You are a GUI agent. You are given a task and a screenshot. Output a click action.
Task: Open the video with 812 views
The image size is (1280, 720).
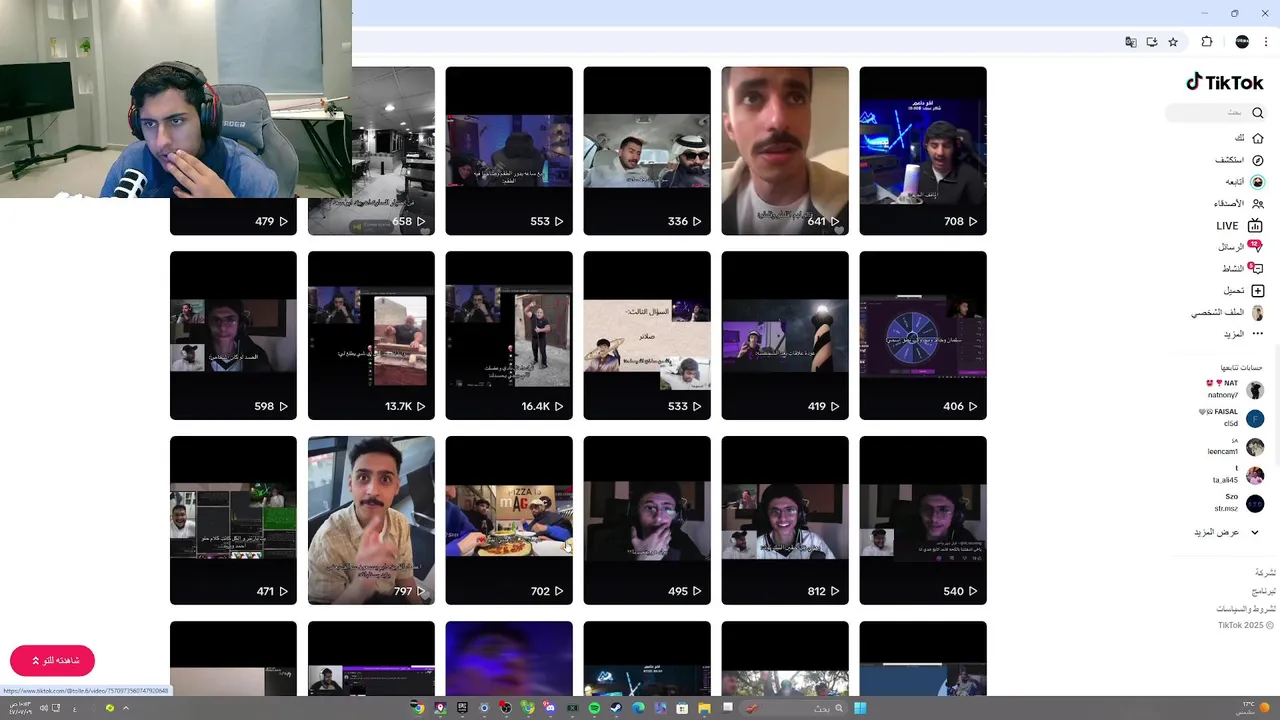pyautogui.click(x=785, y=520)
